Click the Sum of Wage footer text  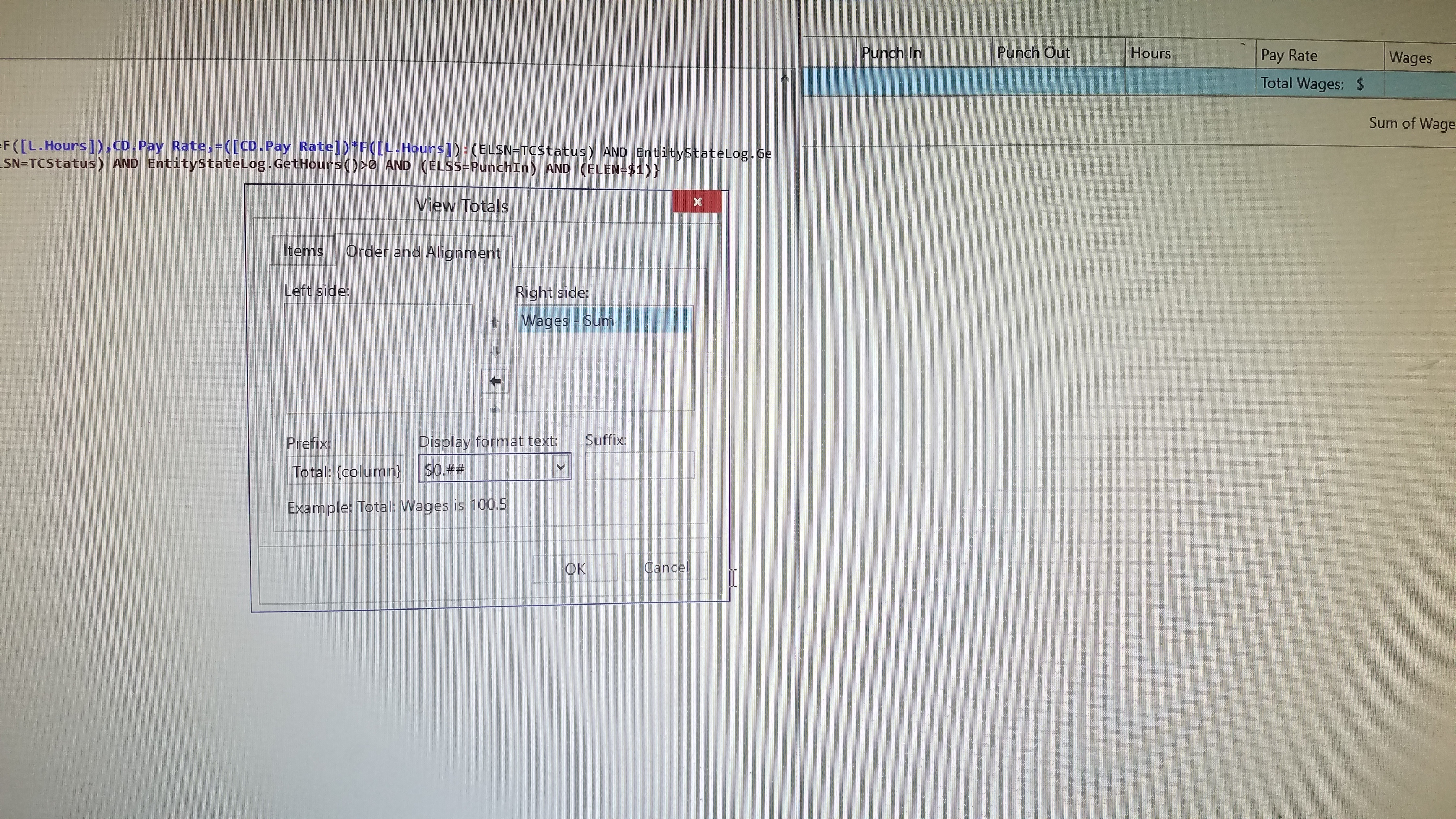click(1411, 123)
